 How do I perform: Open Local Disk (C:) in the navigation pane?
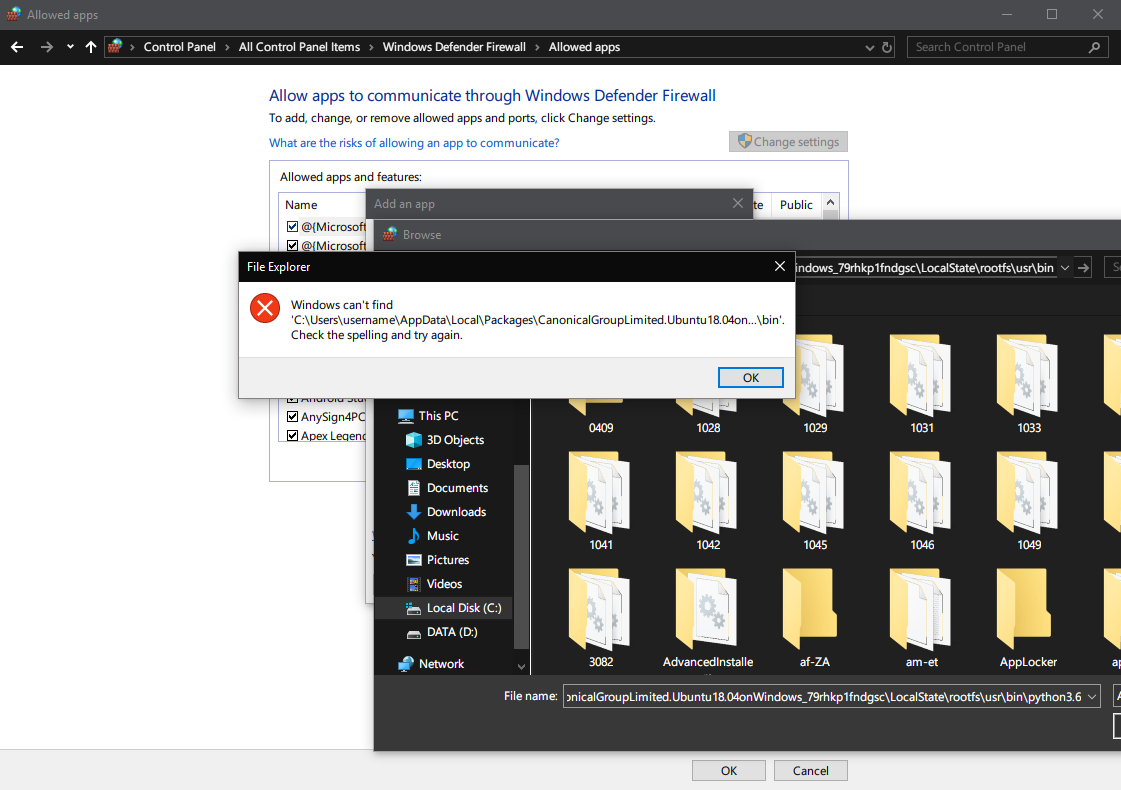465,607
